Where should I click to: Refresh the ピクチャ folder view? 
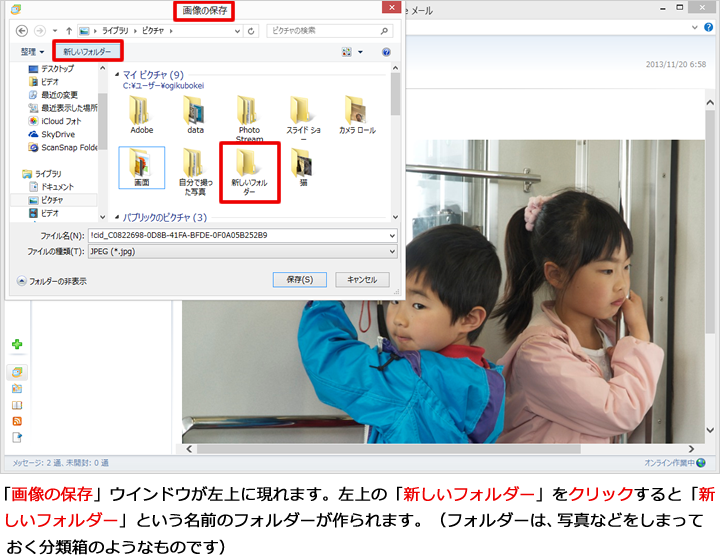[251, 31]
